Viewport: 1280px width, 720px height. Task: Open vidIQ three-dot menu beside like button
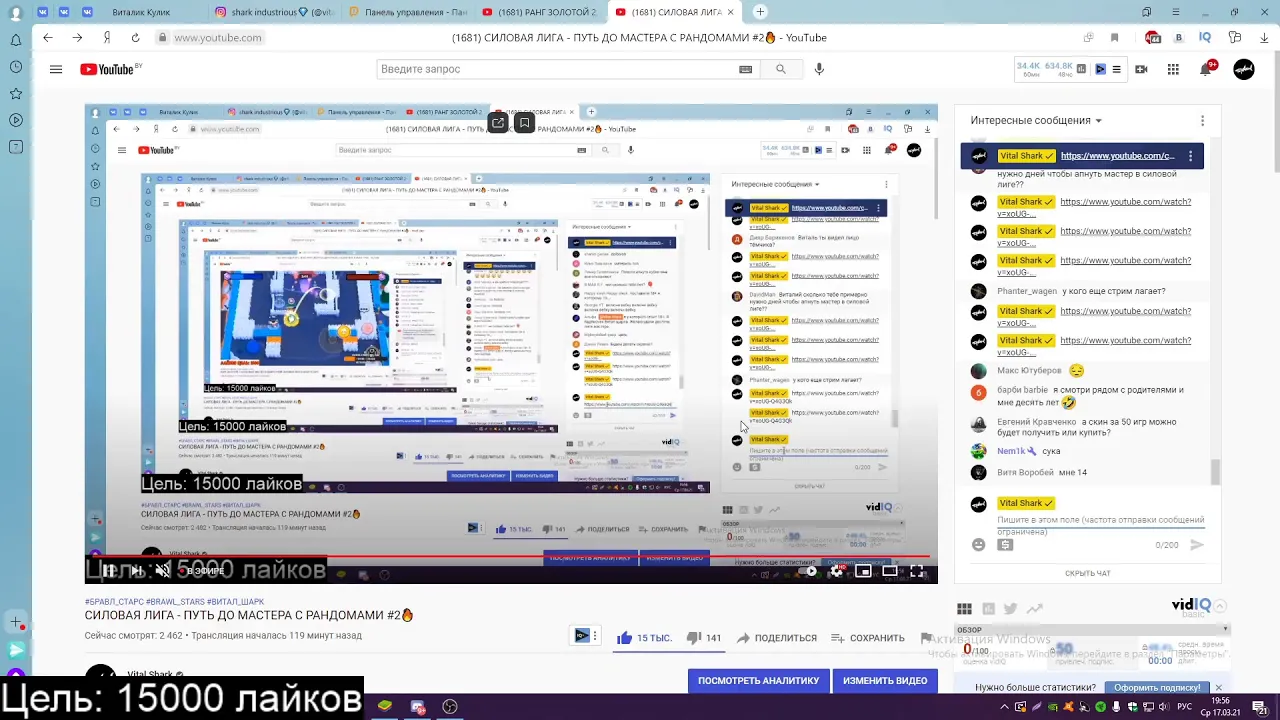[595, 636]
